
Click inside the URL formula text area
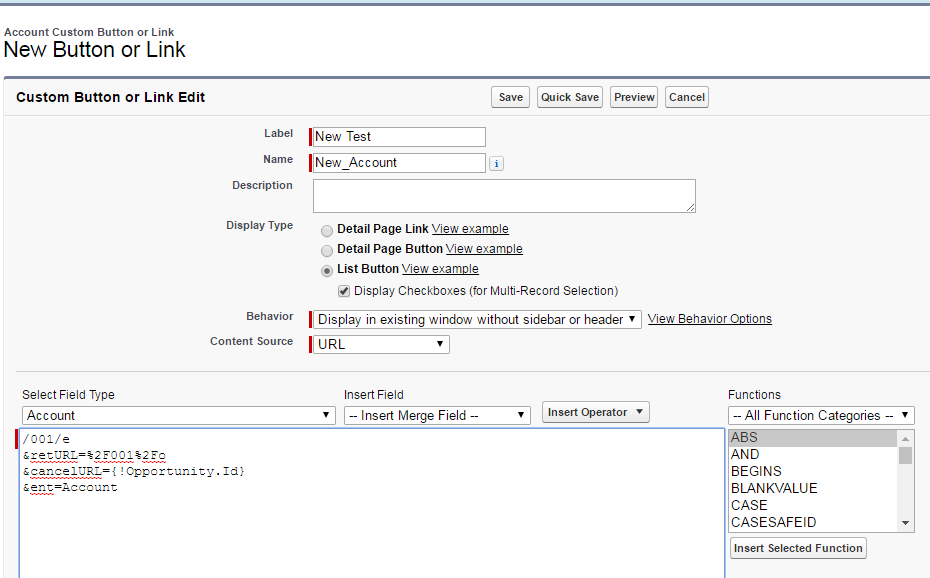(x=372, y=504)
